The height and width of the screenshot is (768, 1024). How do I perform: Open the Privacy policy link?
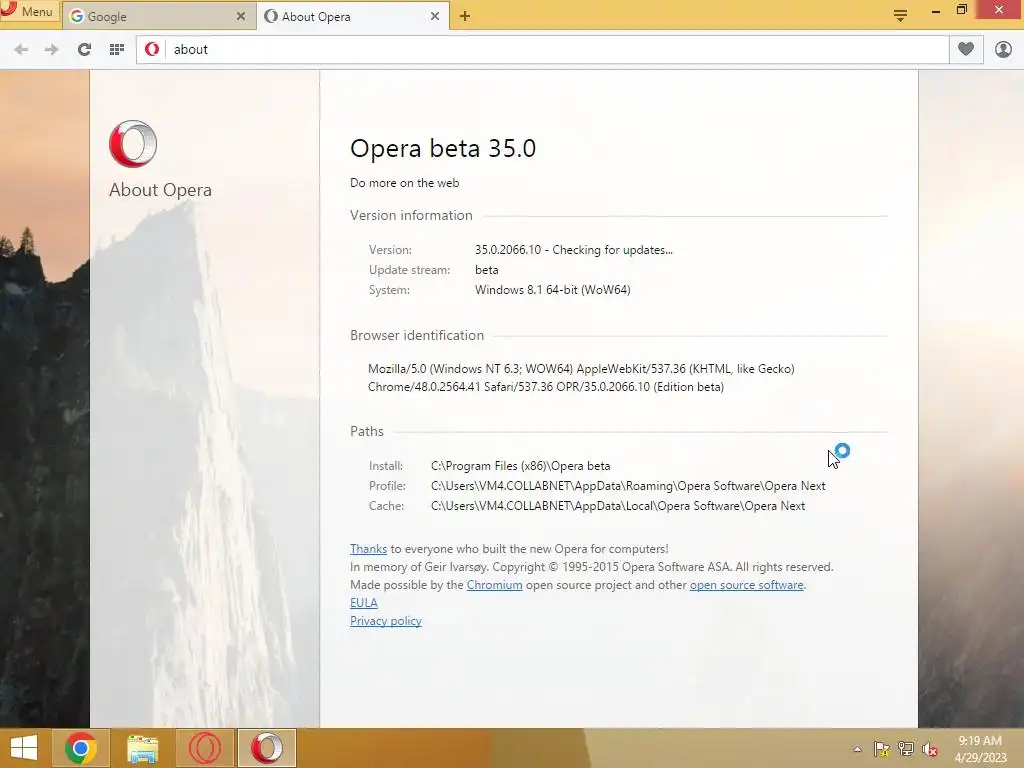(x=386, y=621)
